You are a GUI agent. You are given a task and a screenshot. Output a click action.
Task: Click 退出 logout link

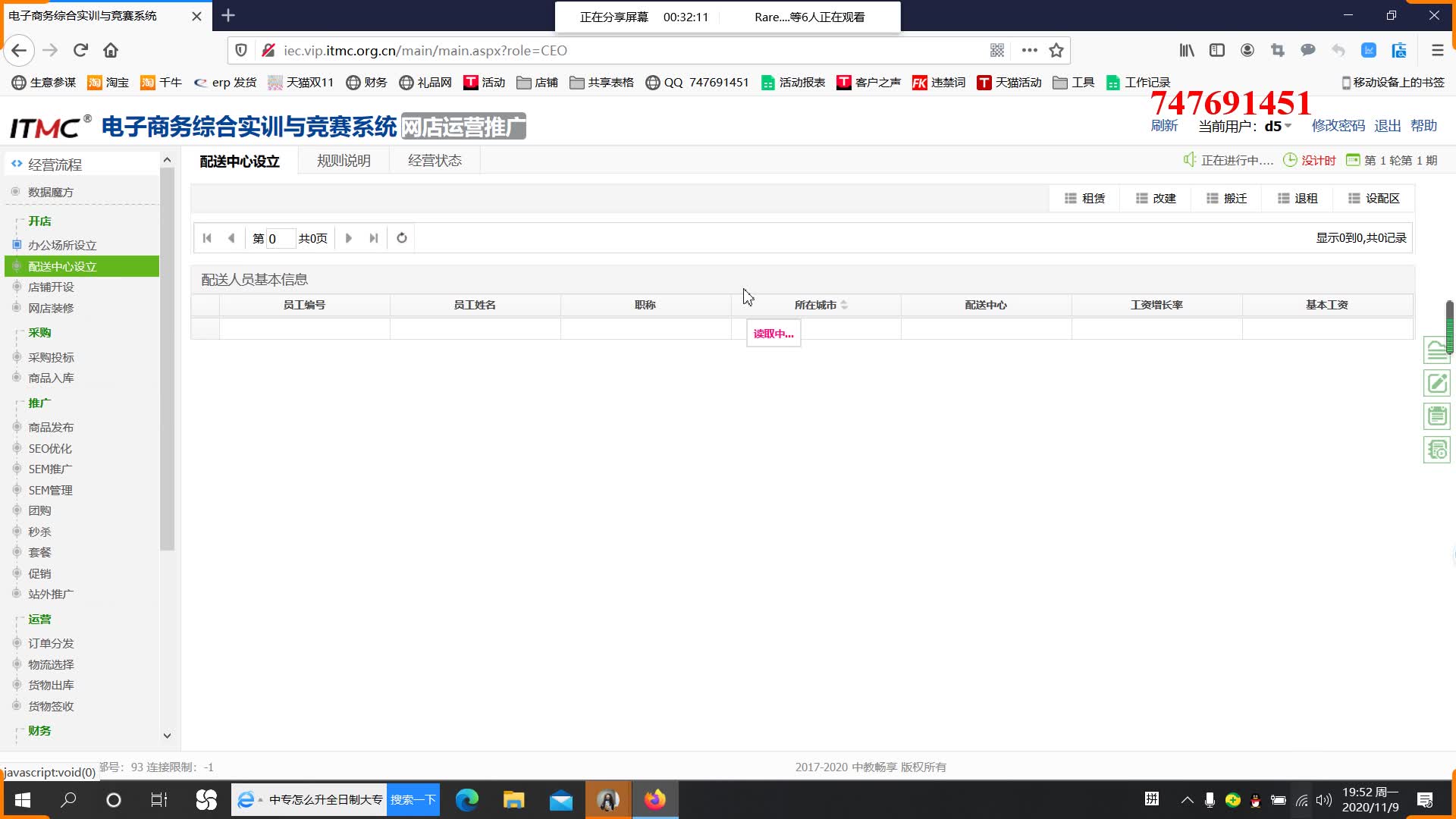click(x=1387, y=126)
